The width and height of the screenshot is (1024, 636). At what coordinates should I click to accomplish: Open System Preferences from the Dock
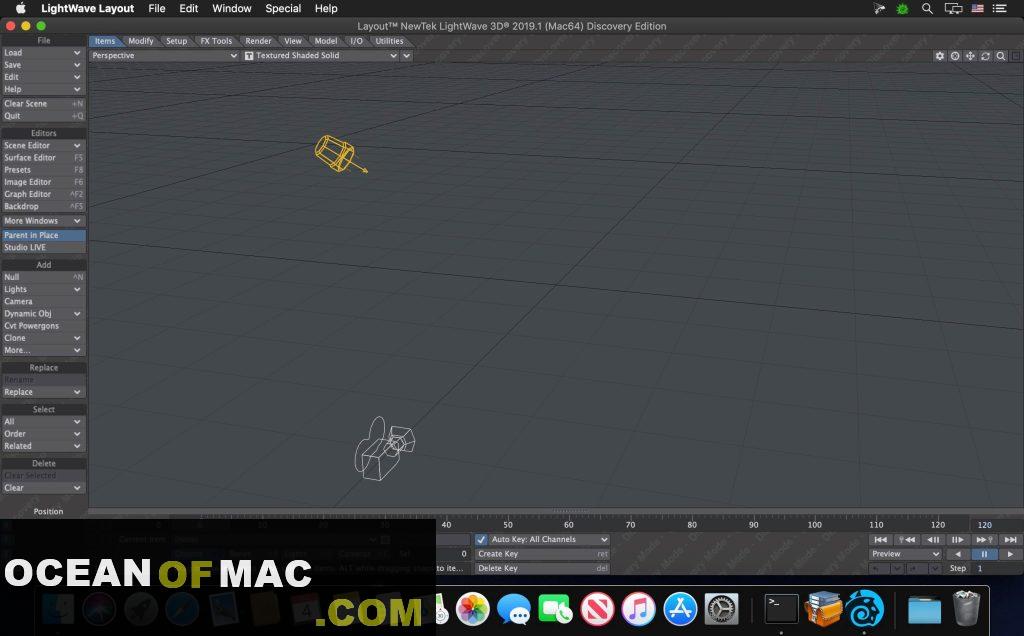click(x=722, y=609)
